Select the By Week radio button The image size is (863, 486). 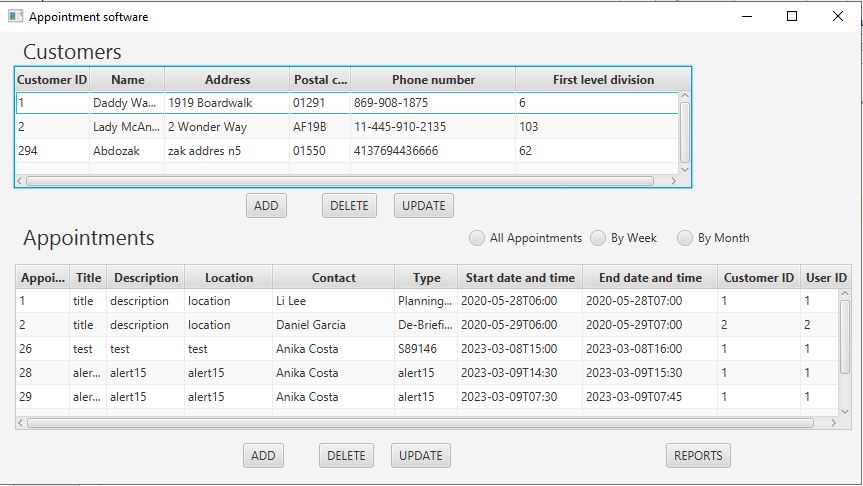598,238
